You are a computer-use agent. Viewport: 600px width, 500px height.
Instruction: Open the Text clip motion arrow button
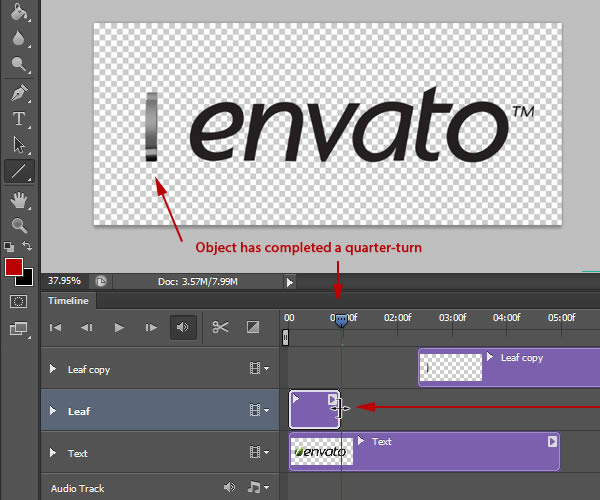coord(552,441)
